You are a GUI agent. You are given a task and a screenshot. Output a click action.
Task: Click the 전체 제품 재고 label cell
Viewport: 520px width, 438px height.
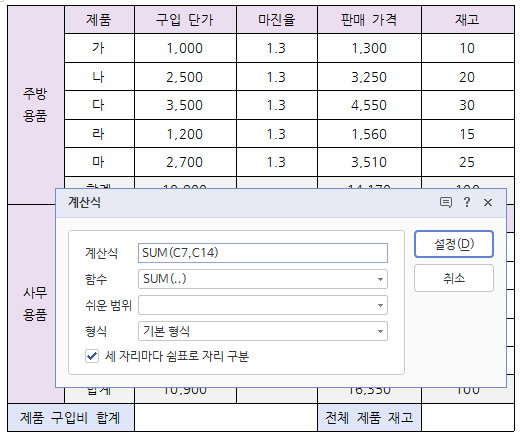(x=369, y=417)
